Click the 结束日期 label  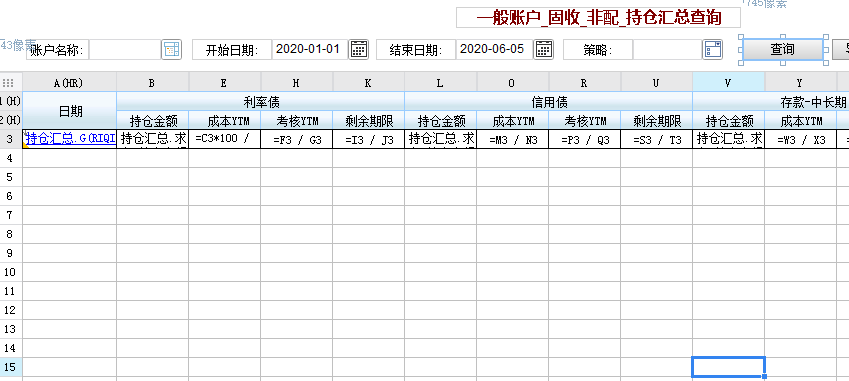click(416, 50)
